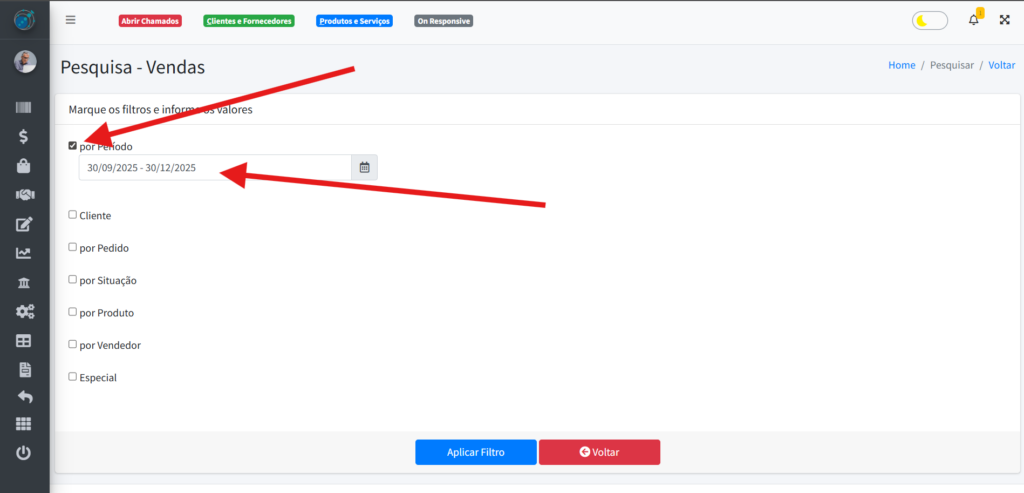Image resolution: width=1024 pixels, height=493 pixels.
Task: Enable the Cliente filter checkbox
Action: coord(72,214)
